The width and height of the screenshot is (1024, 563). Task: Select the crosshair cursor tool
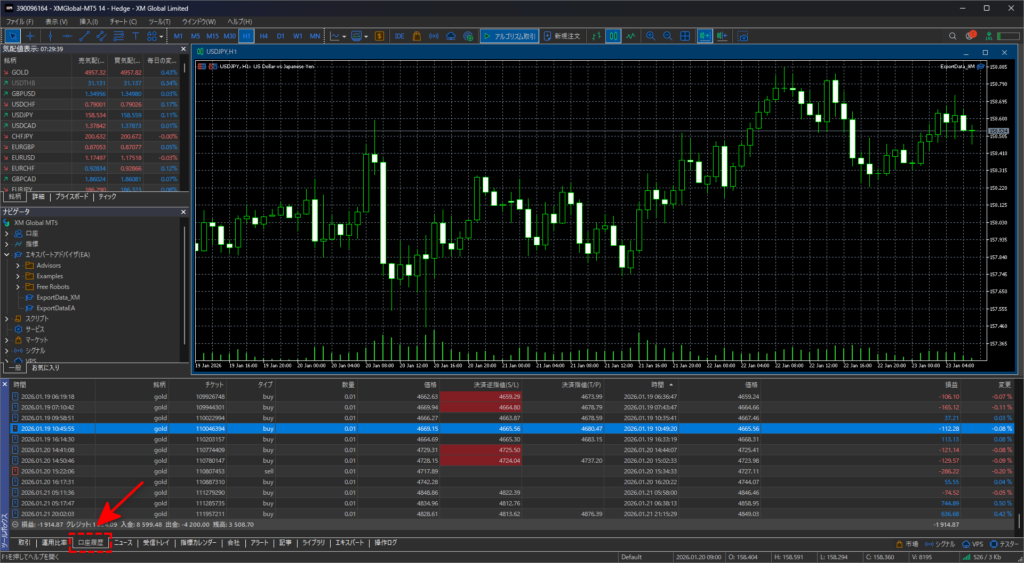(30, 35)
